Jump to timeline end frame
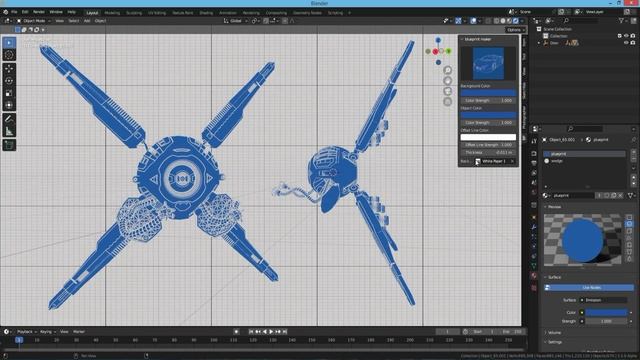 [285, 332]
